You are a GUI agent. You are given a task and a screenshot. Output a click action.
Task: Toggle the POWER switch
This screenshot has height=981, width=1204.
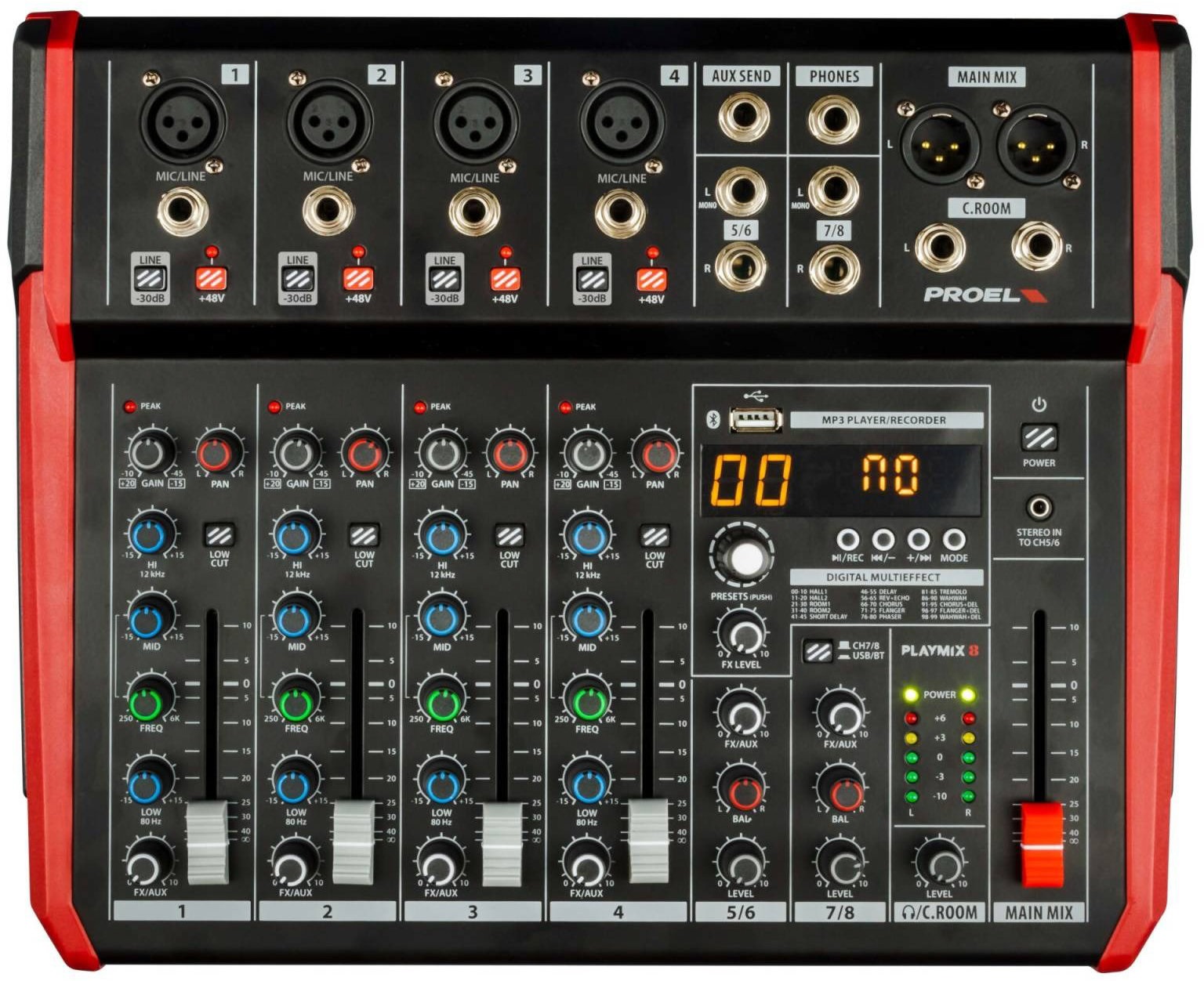1039,438
